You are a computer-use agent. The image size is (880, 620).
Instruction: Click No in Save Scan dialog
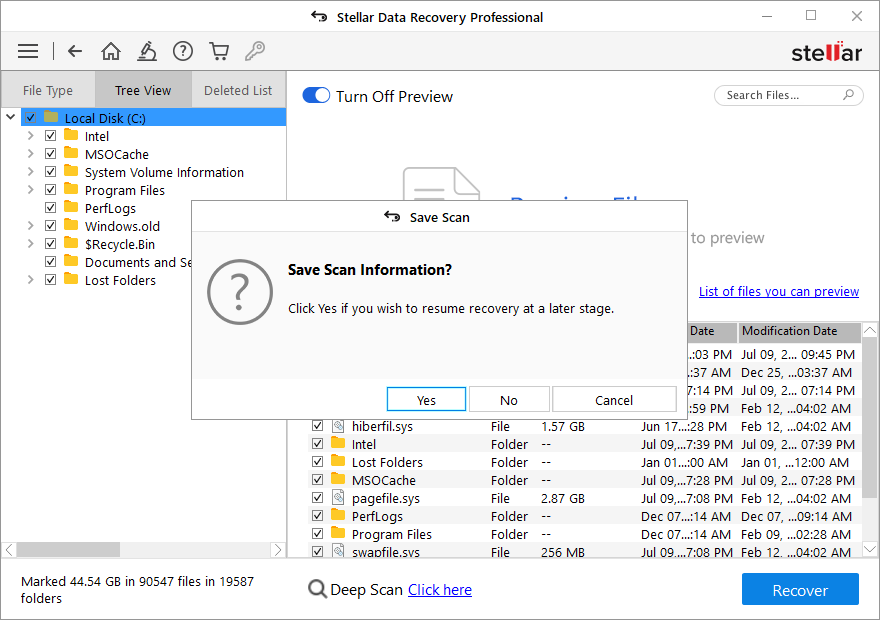(508, 399)
